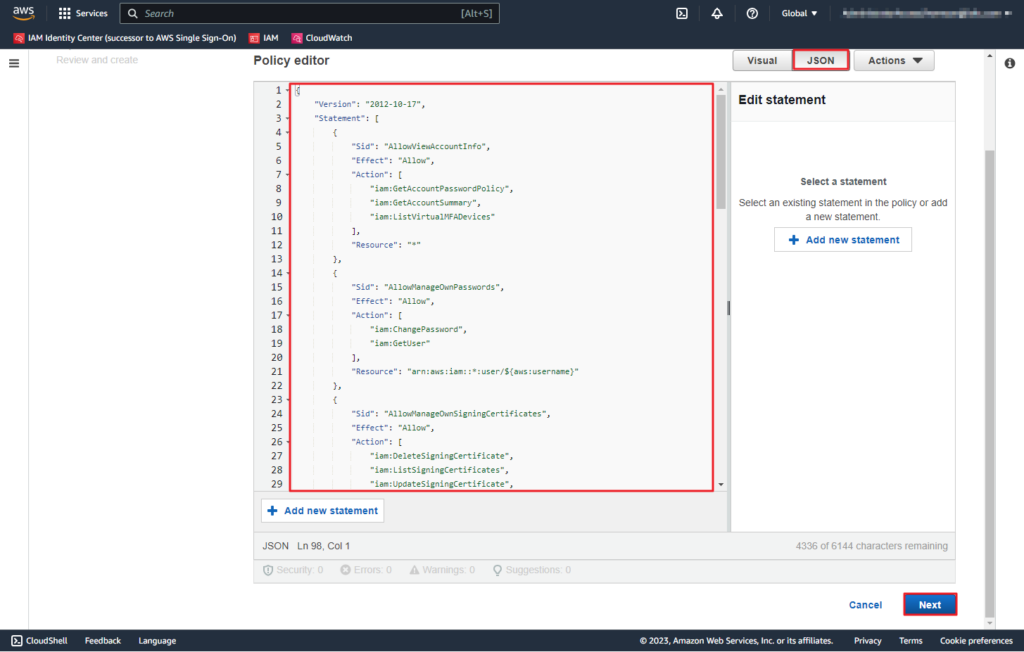
Task: Open Cookie preferences
Action: [x=976, y=641]
